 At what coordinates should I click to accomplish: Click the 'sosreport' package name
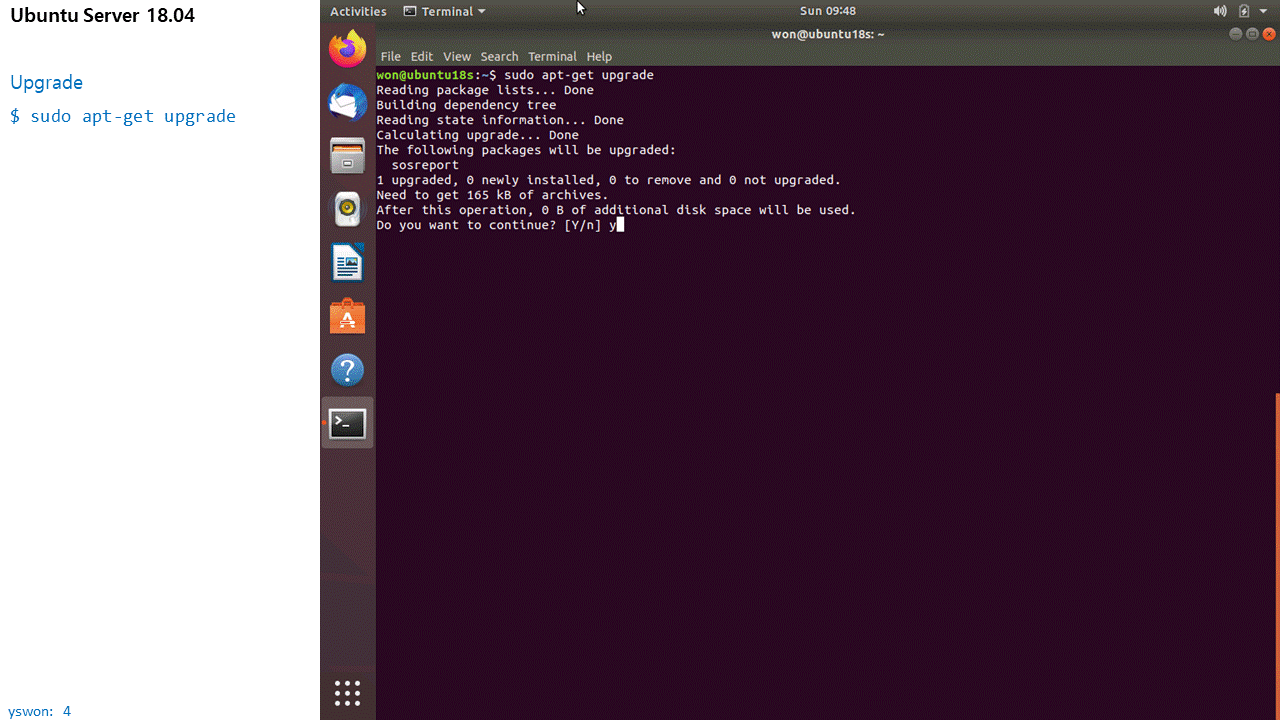[425, 165]
